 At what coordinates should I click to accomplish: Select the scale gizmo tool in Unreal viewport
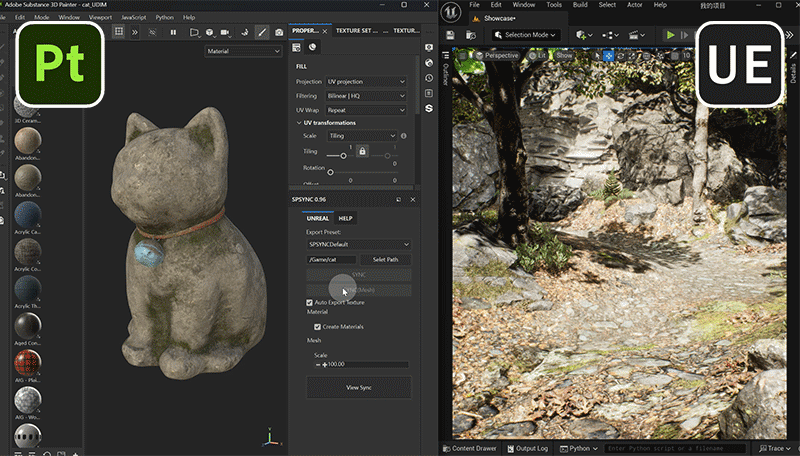point(633,56)
